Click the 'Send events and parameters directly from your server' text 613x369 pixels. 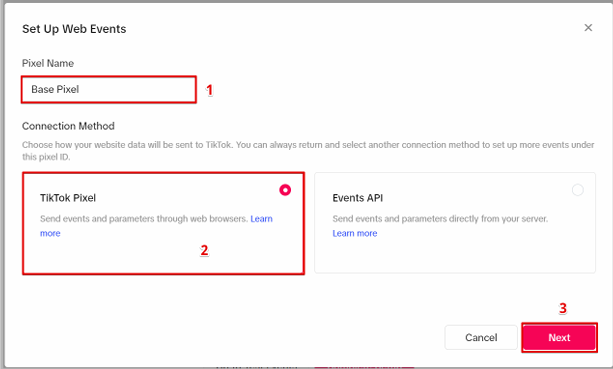tap(440, 219)
